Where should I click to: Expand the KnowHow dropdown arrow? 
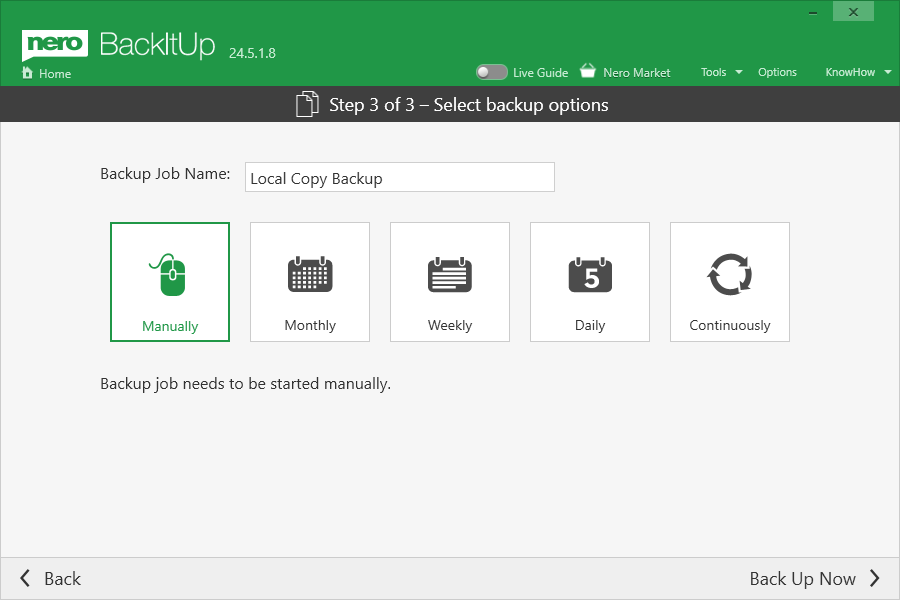point(888,72)
